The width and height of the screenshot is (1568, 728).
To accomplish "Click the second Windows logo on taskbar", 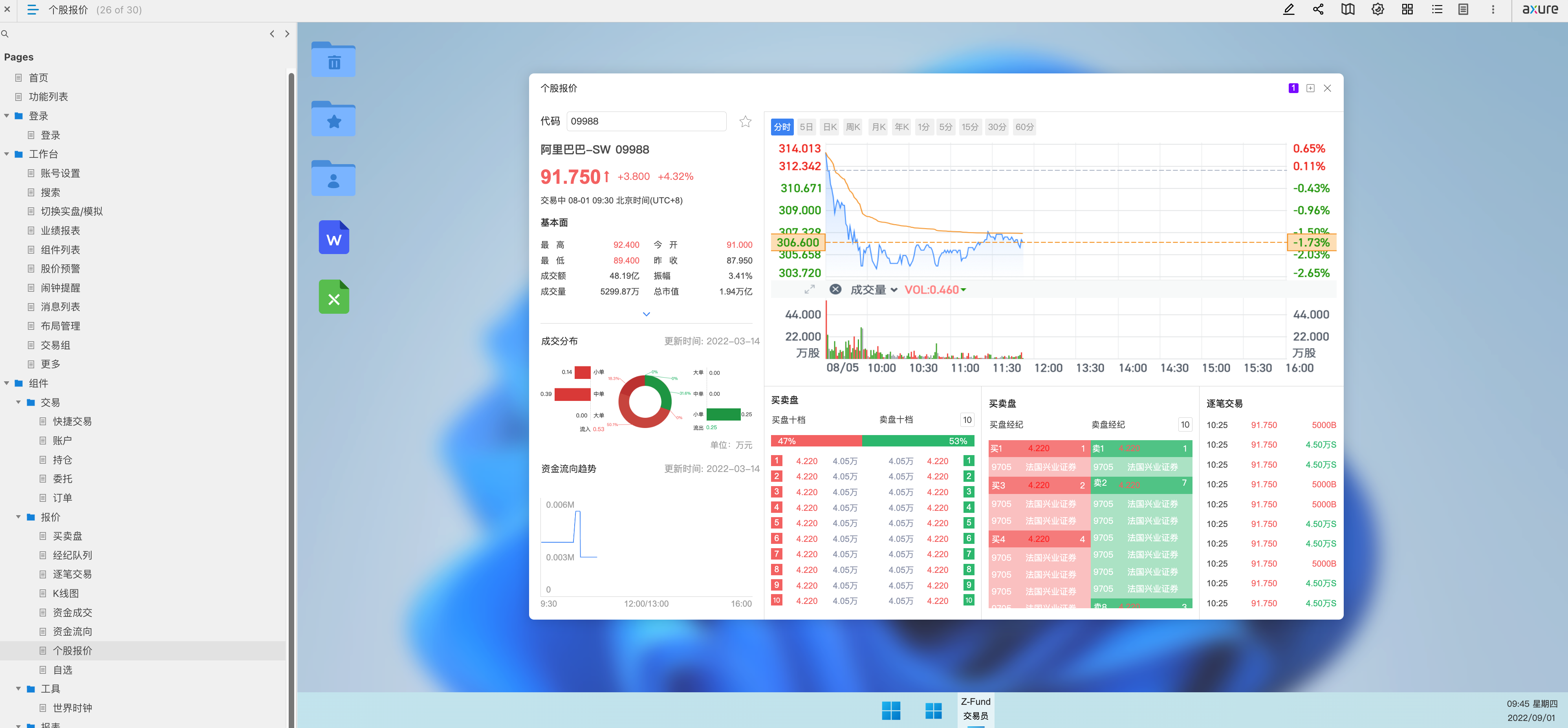I will pyautogui.click(x=933, y=710).
